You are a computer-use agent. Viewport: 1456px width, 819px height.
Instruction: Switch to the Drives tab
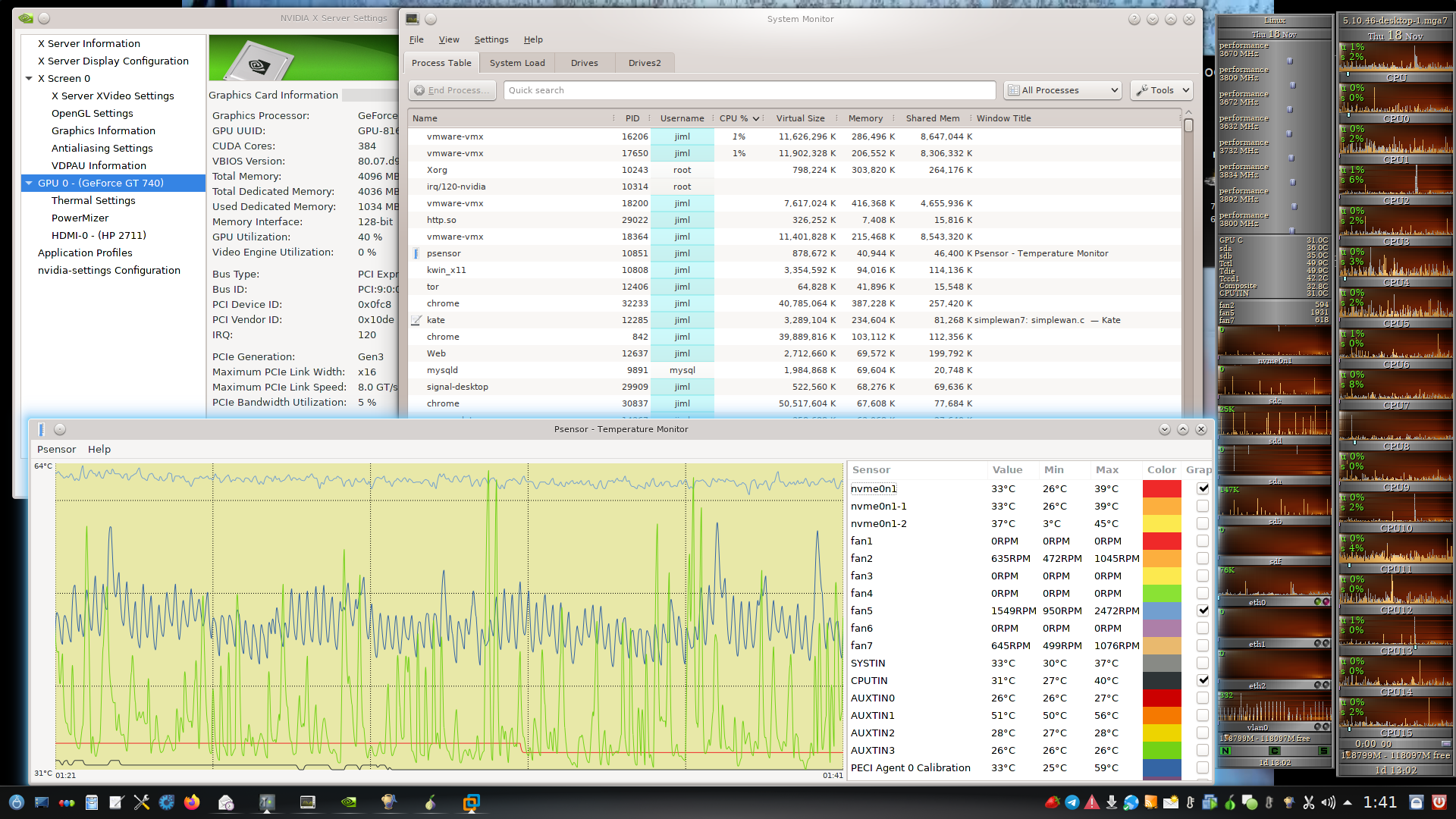pyautogui.click(x=584, y=63)
